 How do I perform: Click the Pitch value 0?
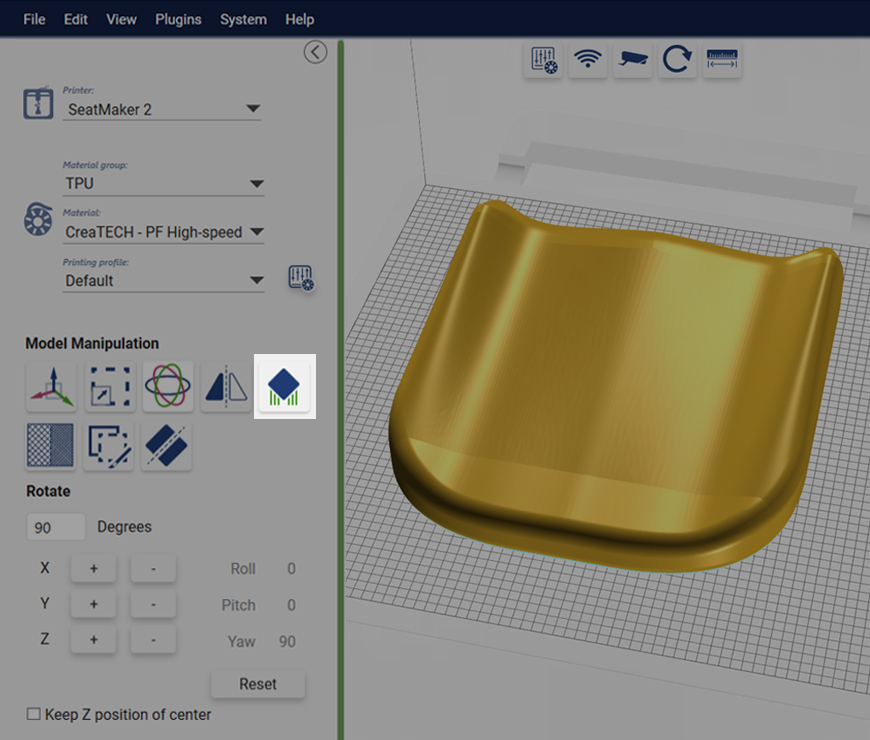[291, 605]
